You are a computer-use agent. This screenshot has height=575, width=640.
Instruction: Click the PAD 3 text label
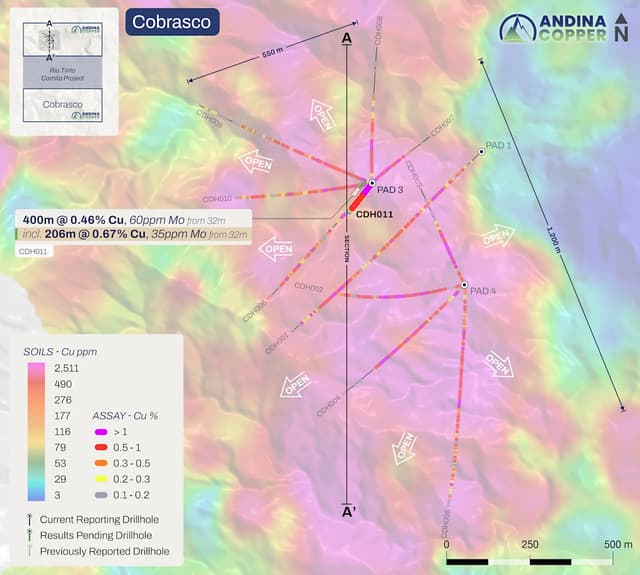coord(390,190)
